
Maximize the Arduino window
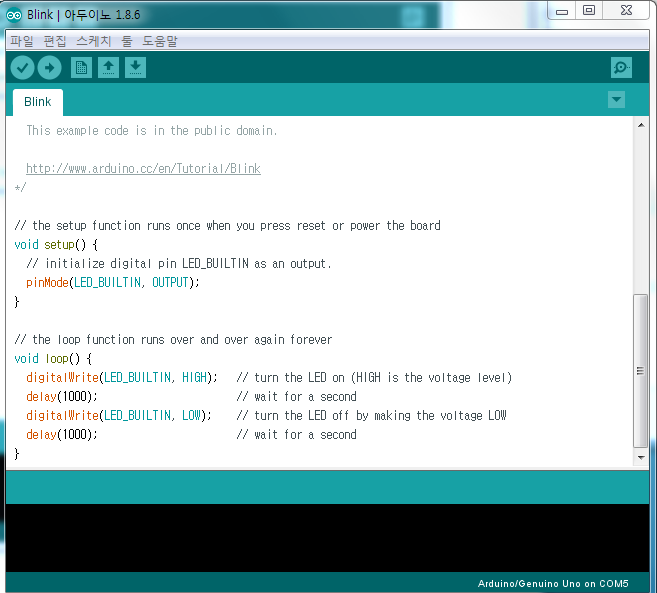pyautogui.click(x=589, y=10)
